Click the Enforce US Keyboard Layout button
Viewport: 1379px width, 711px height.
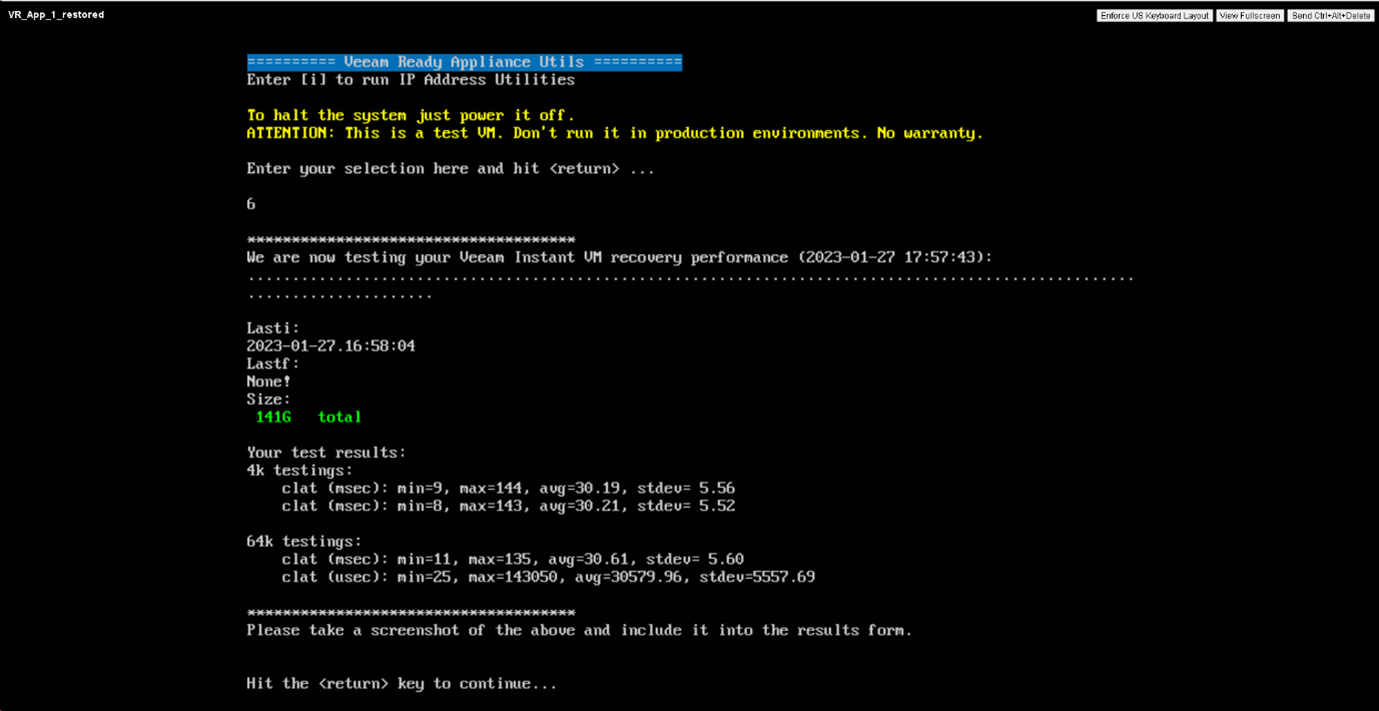(x=1155, y=16)
